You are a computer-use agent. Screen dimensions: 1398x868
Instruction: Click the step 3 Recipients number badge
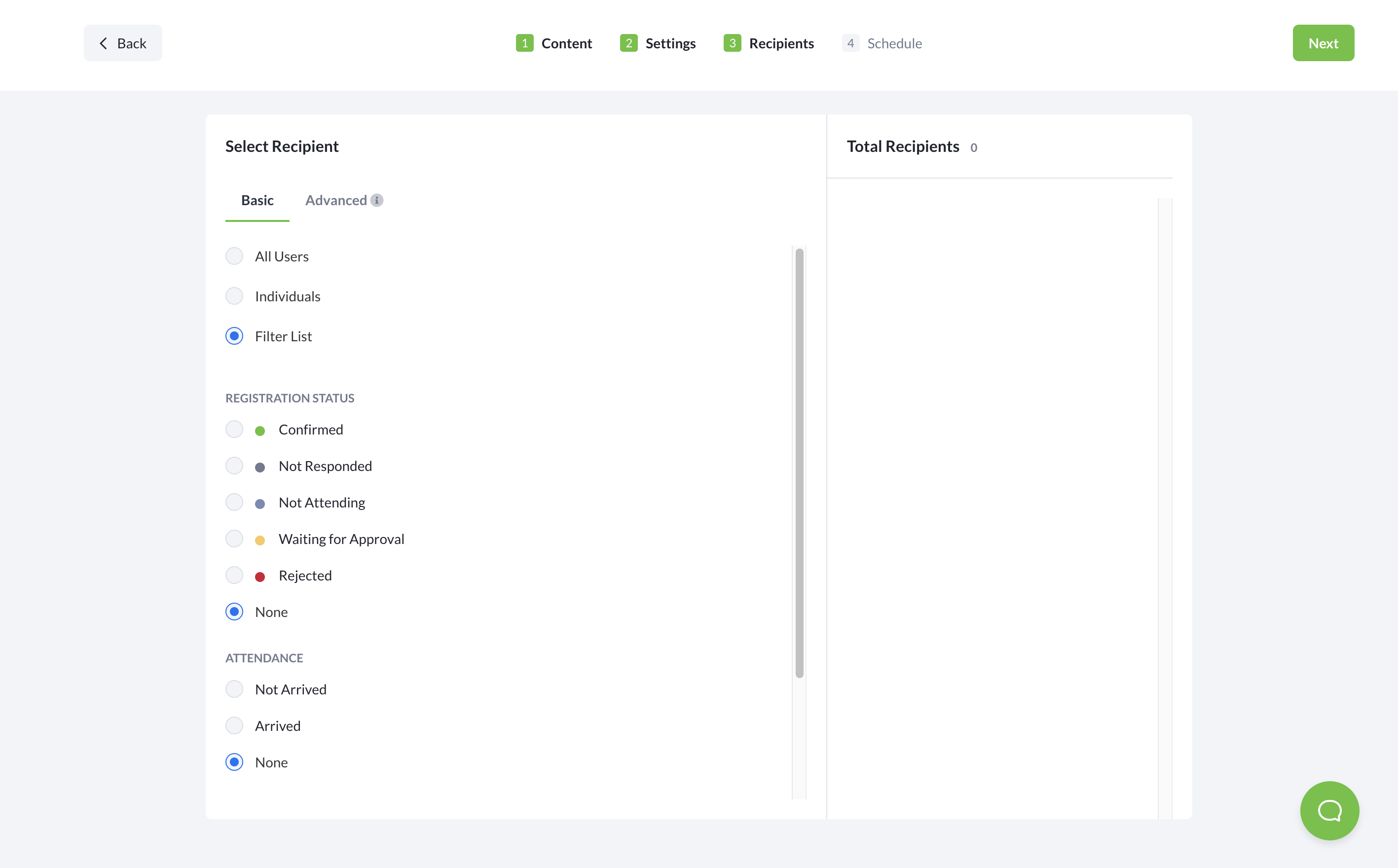coord(732,43)
